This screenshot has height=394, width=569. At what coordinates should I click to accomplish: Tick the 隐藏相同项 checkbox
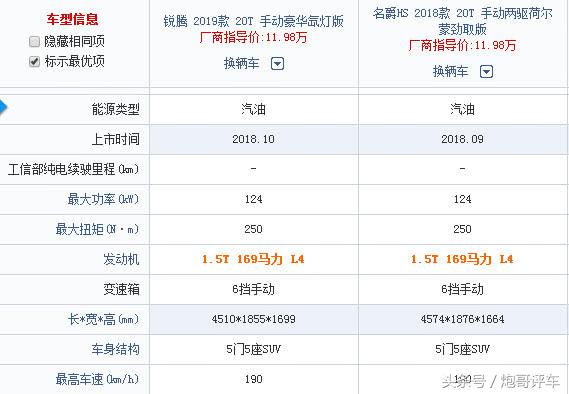[34, 42]
